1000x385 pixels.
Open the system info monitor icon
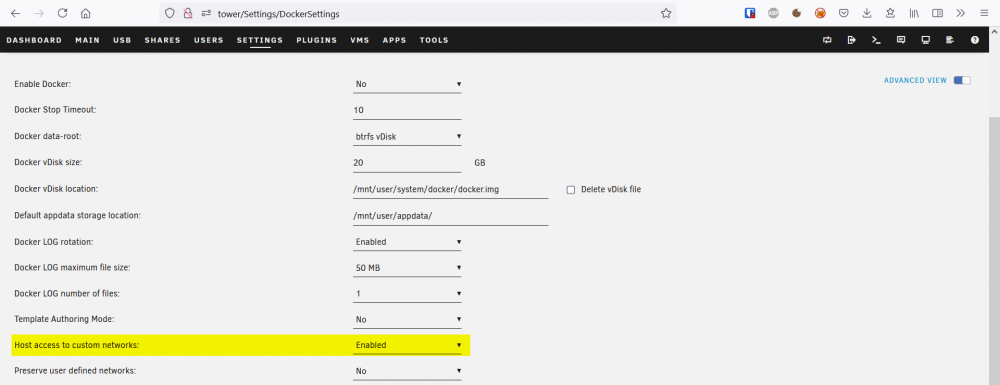point(925,40)
